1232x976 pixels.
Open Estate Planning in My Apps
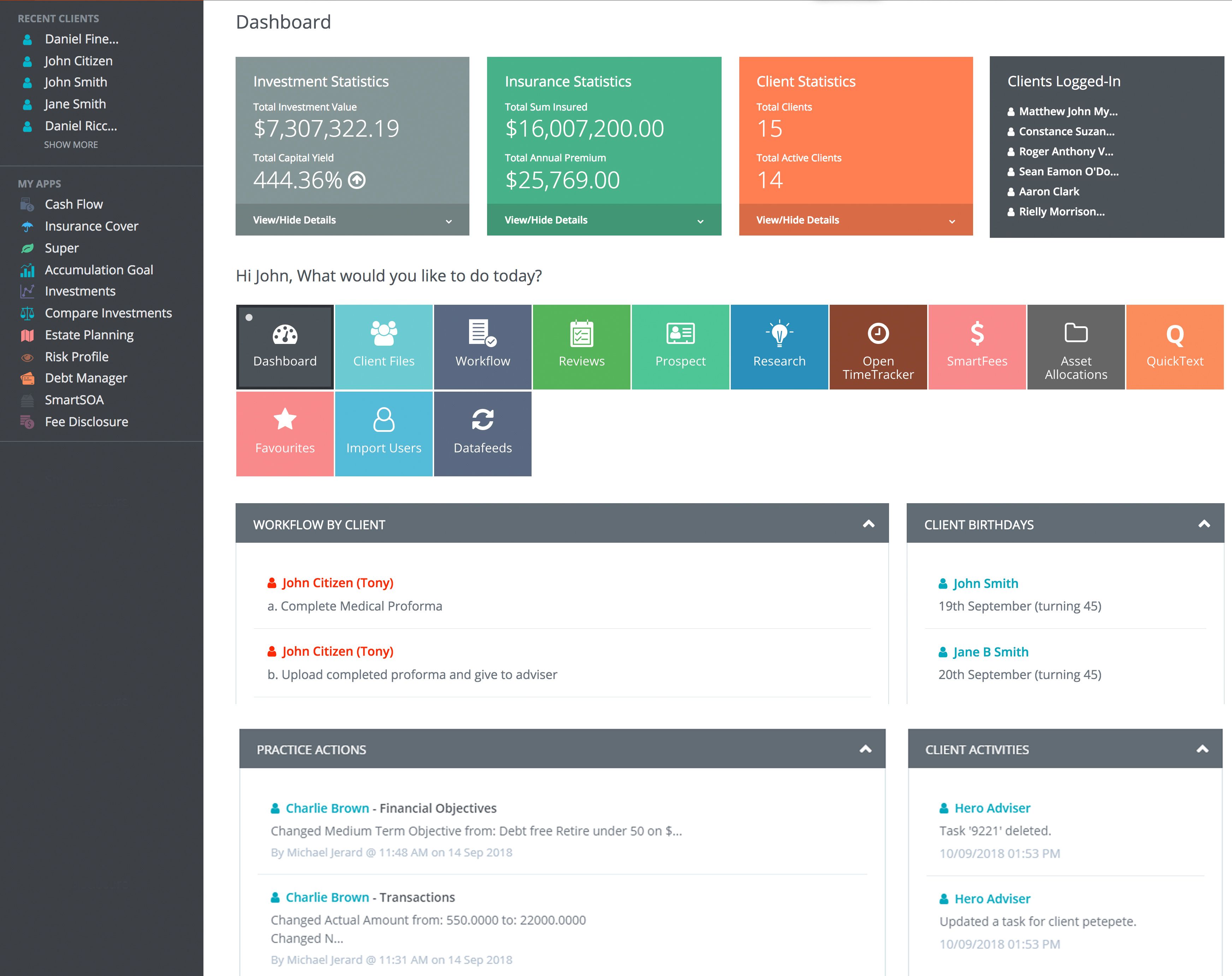coord(89,335)
